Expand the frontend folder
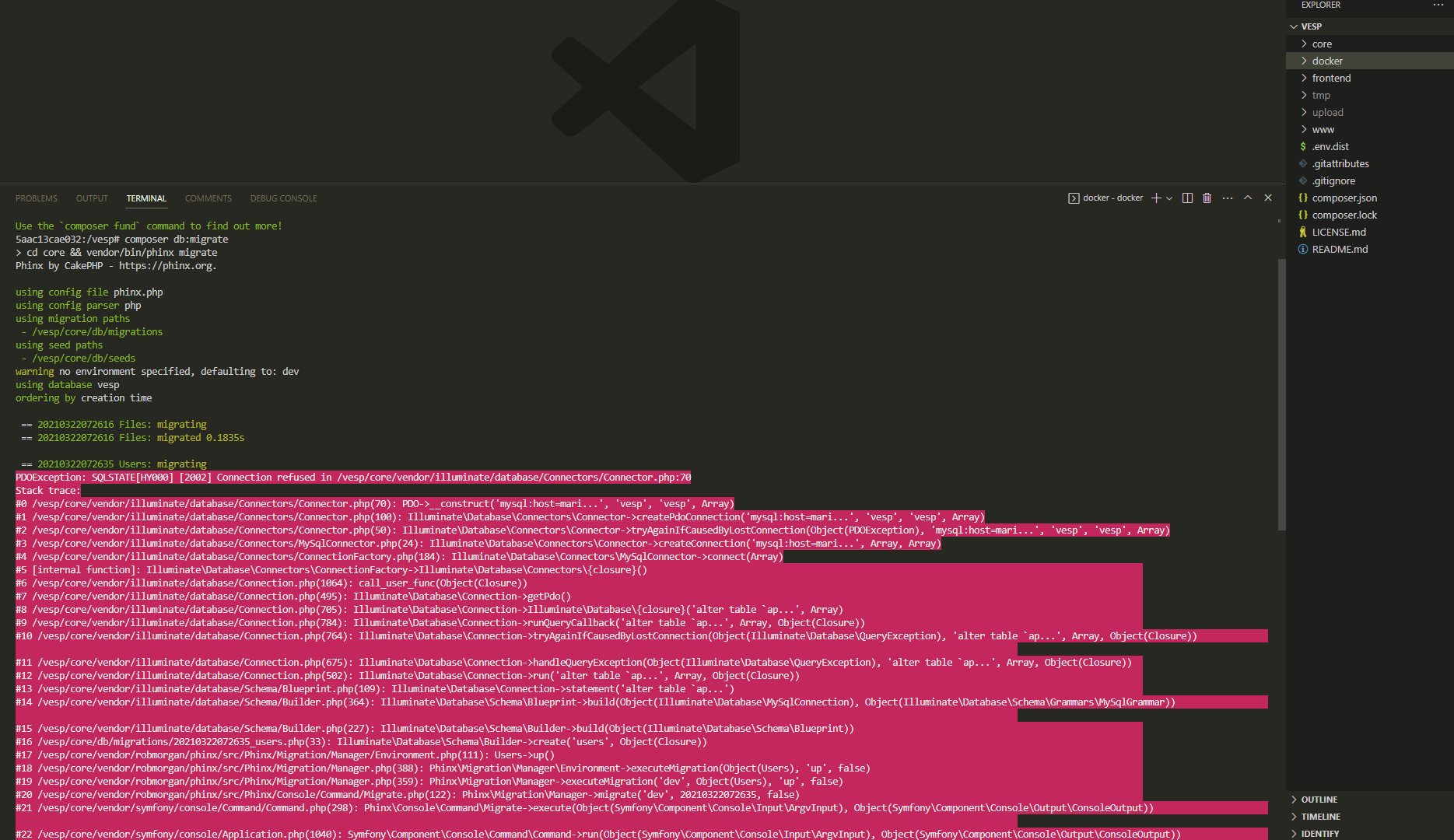This screenshot has height=840, width=1454. [x=1331, y=79]
